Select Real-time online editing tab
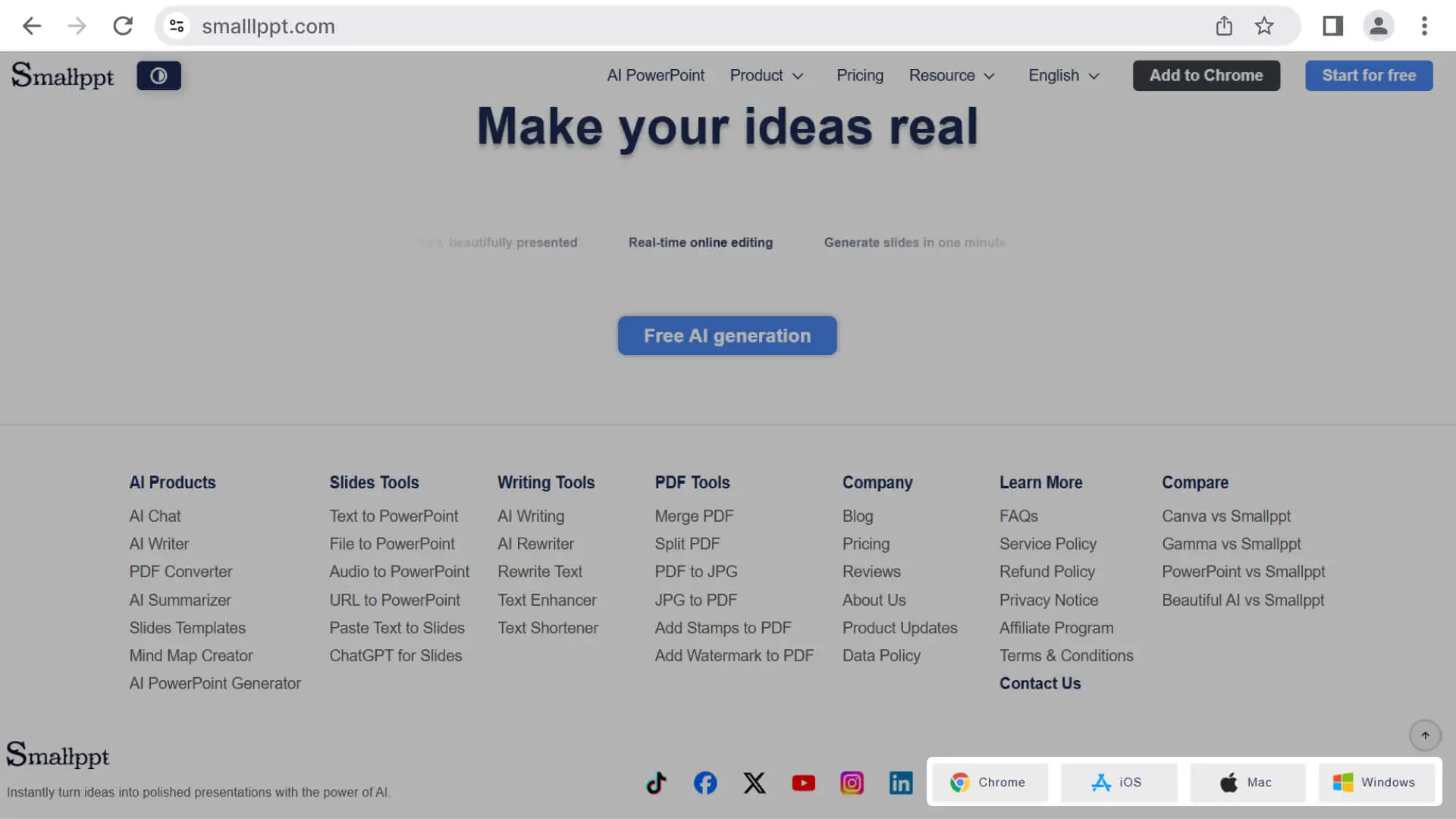The image size is (1456, 819). pyautogui.click(x=701, y=243)
